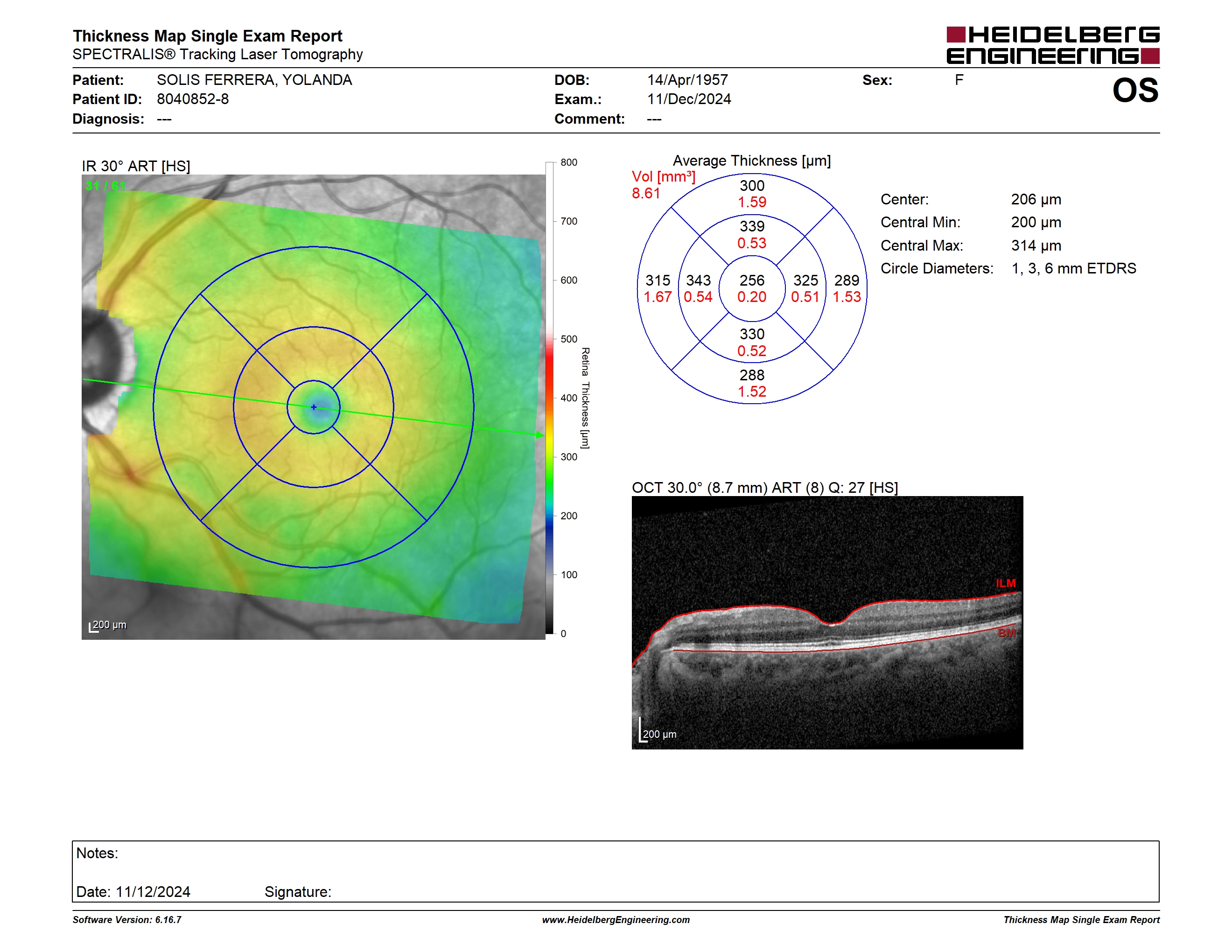
Task: Click the green 31 / 61 scan counter
Action: (x=105, y=186)
